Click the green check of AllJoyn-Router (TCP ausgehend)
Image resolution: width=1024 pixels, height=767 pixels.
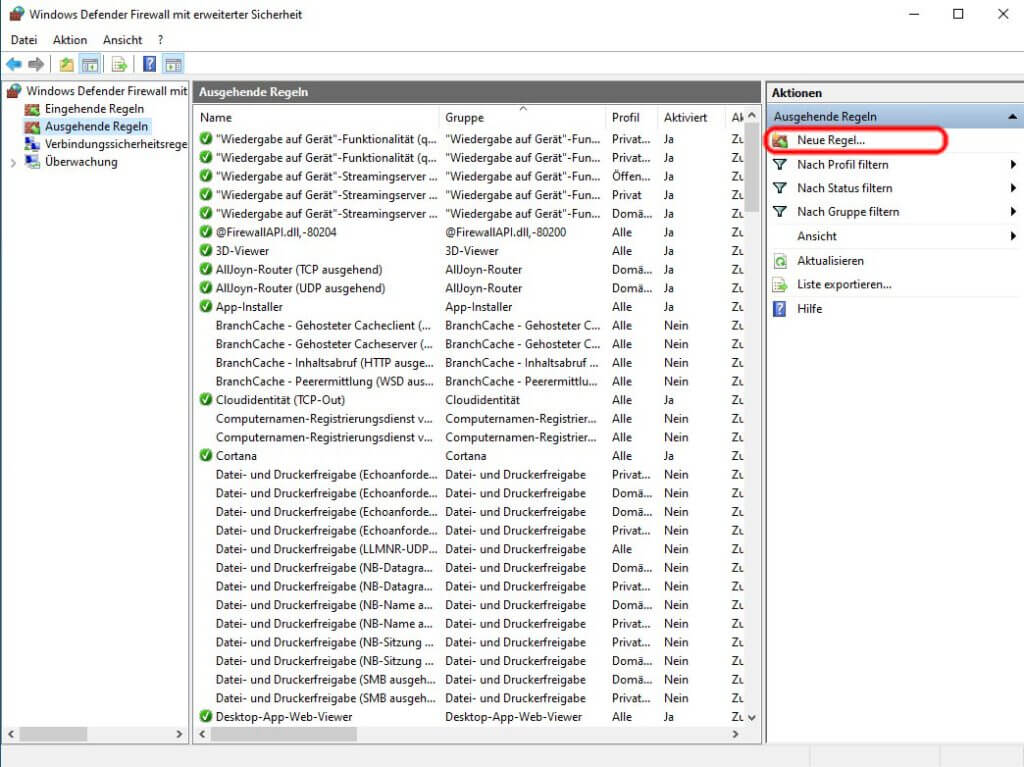pos(206,269)
